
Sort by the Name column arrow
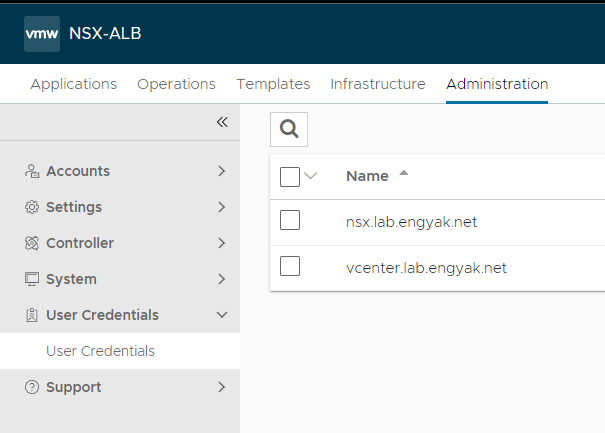click(404, 173)
